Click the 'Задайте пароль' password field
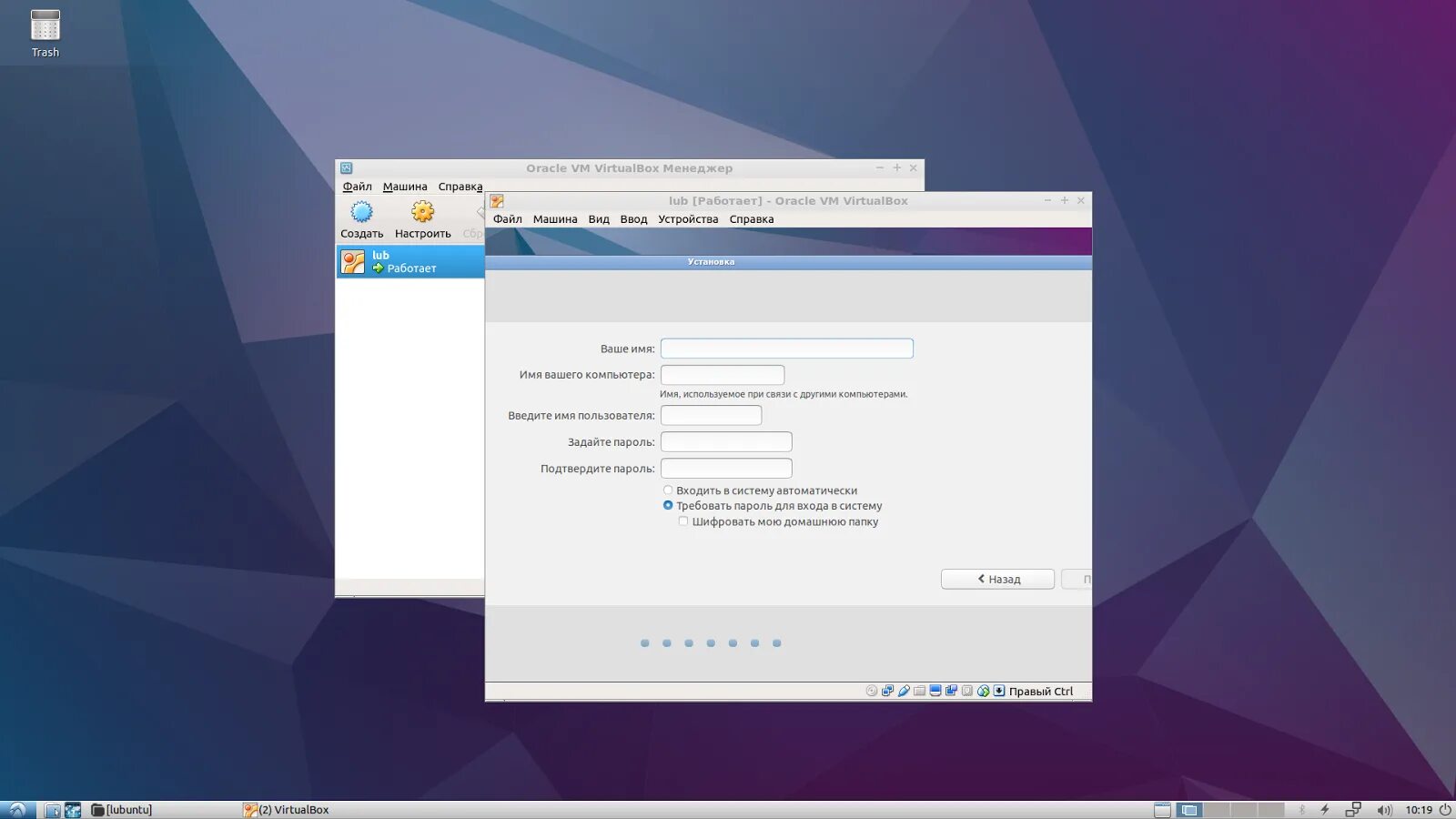Viewport: 1456px width, 819px height. point(726,442)
